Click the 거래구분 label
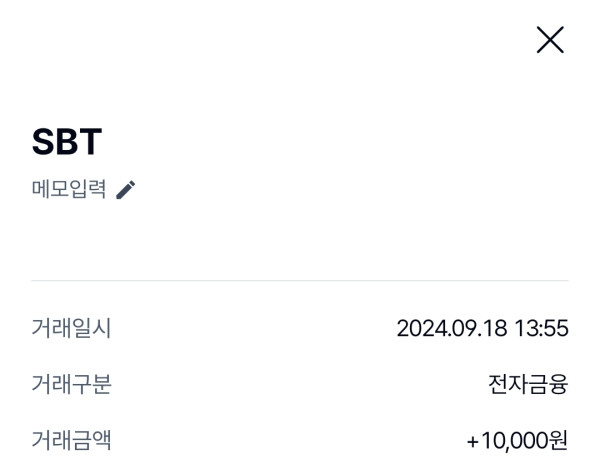600x469 pixels. 71,384
